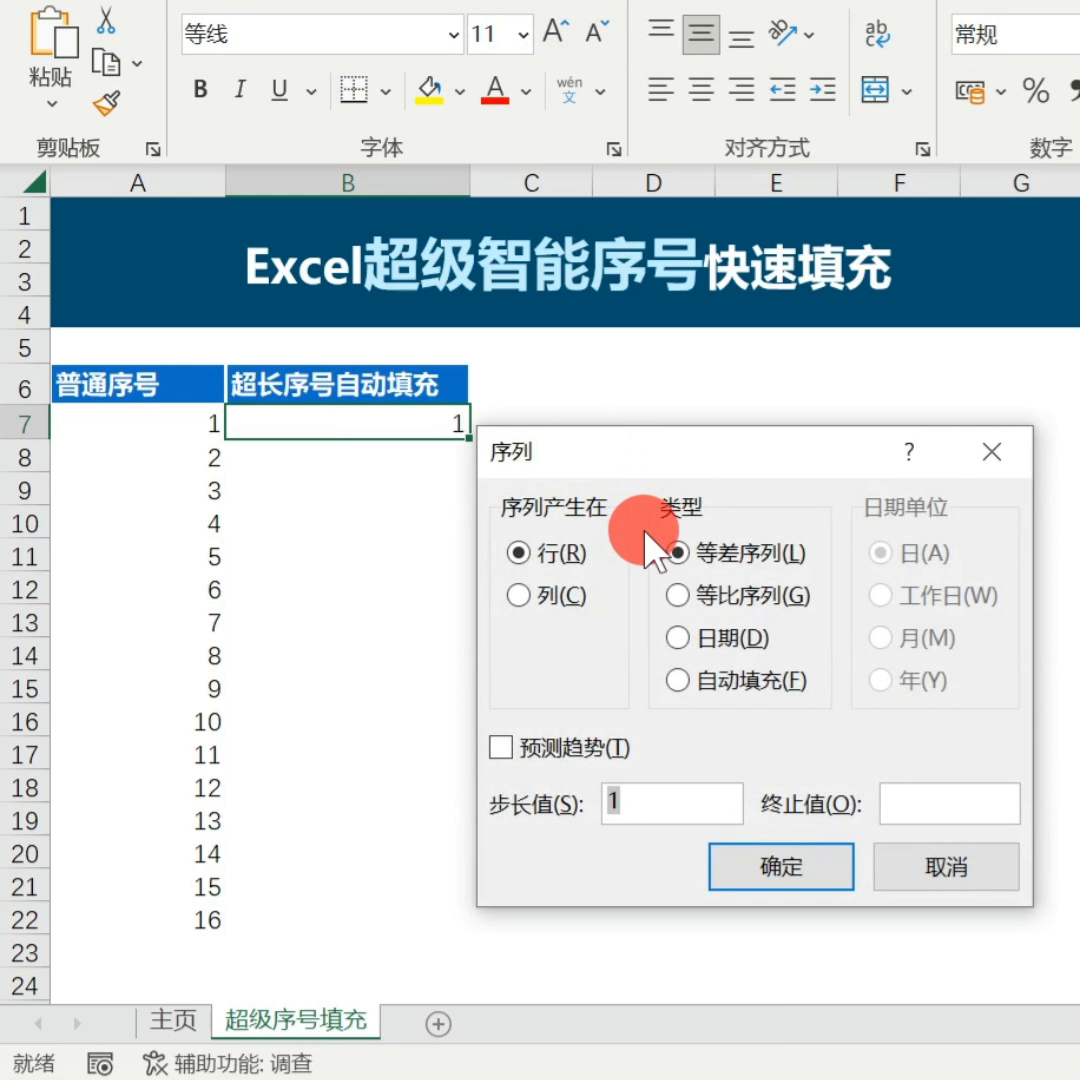The height and width of the screenshot is (1080, 1080).
Task: Select the 日期(D) radio button
Action: pos(678,638)
